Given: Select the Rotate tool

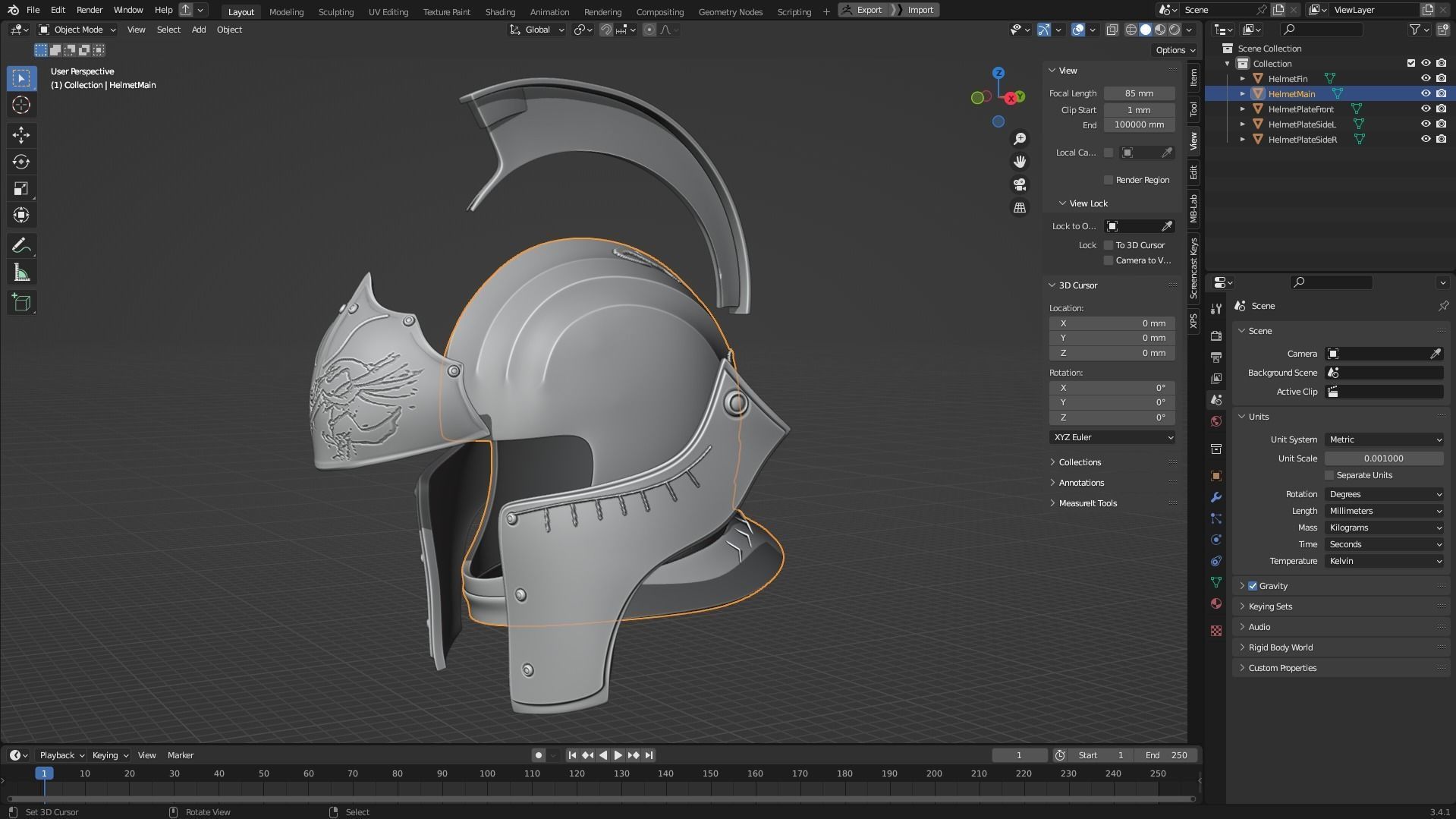Looking at the screenshot, I should pos(21,162).
